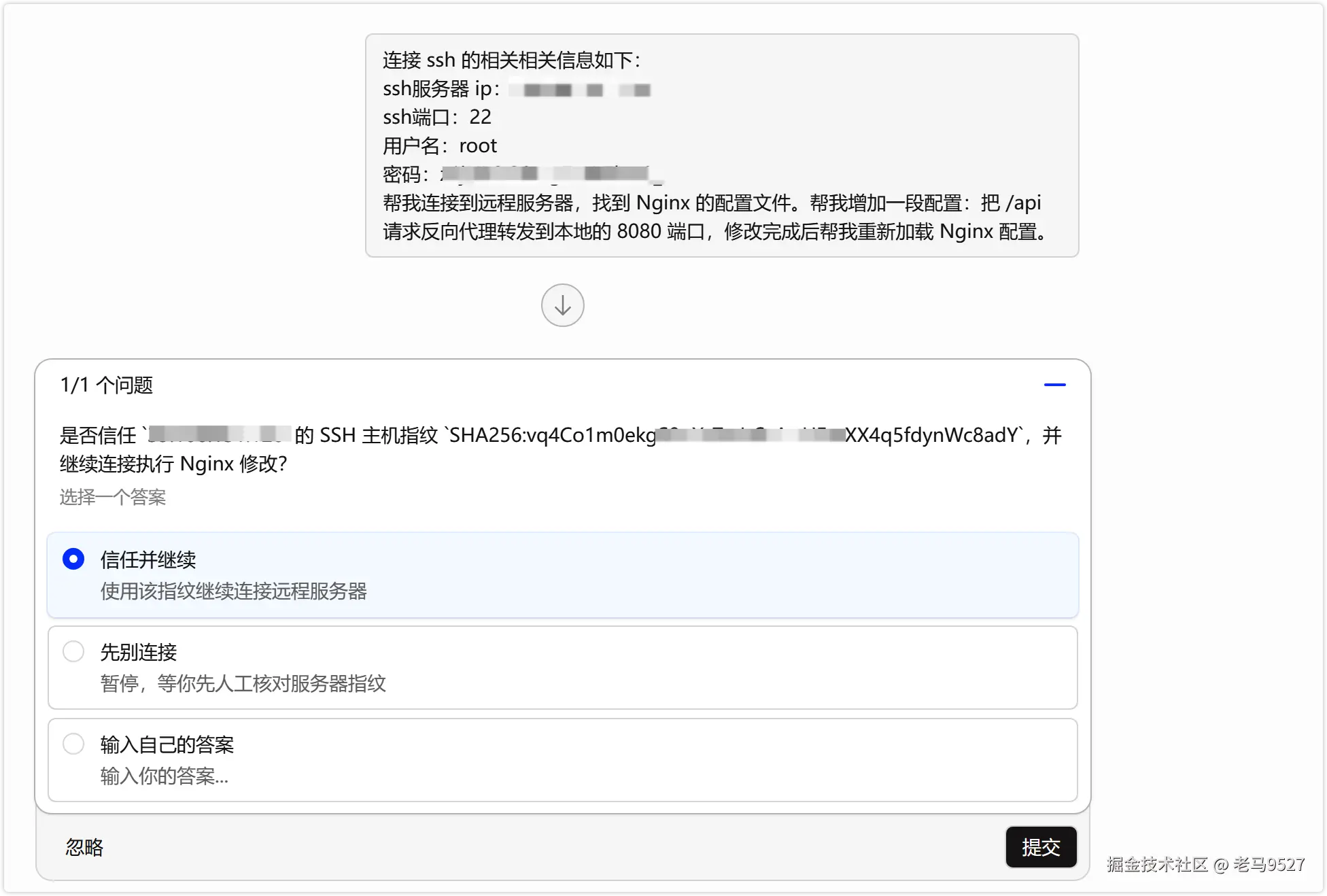Click the SSH host fingerprint question text
This screenshot has height=896, width=1327.
pos(560,449)
